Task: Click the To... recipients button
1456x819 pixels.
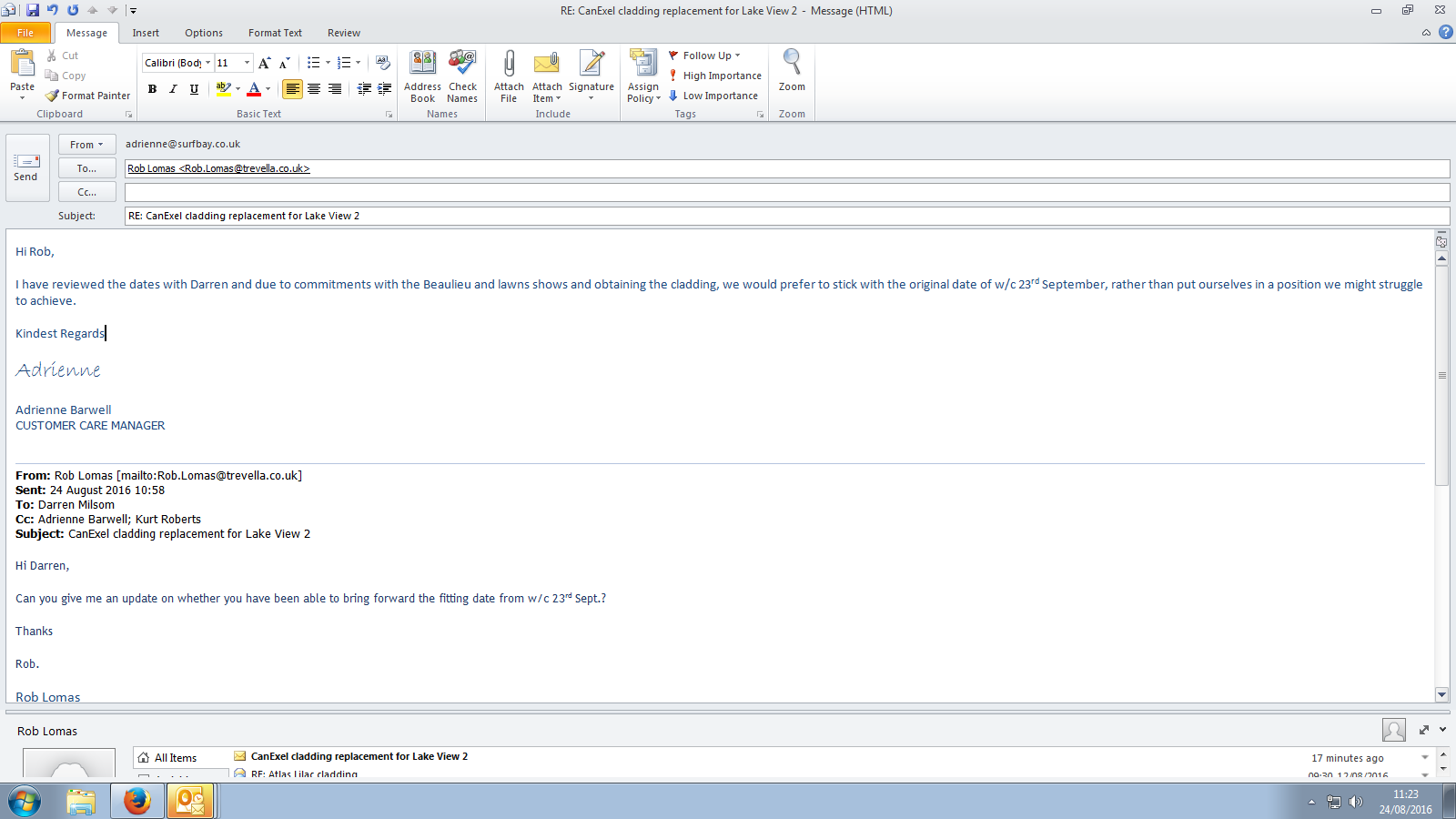Action: pos(86,168)
